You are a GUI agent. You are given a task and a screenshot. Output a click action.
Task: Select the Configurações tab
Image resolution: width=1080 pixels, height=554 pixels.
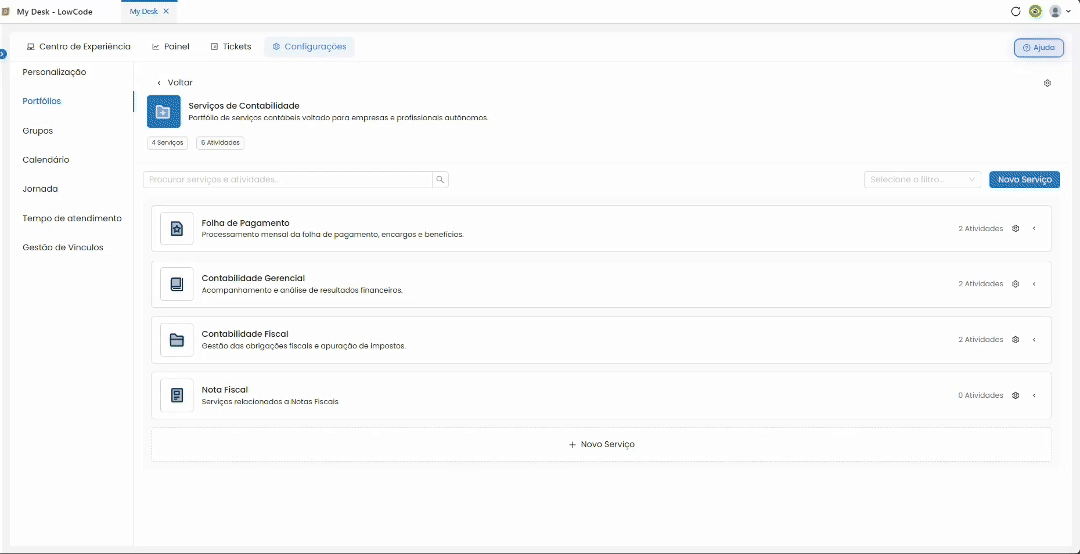[309, 47]
